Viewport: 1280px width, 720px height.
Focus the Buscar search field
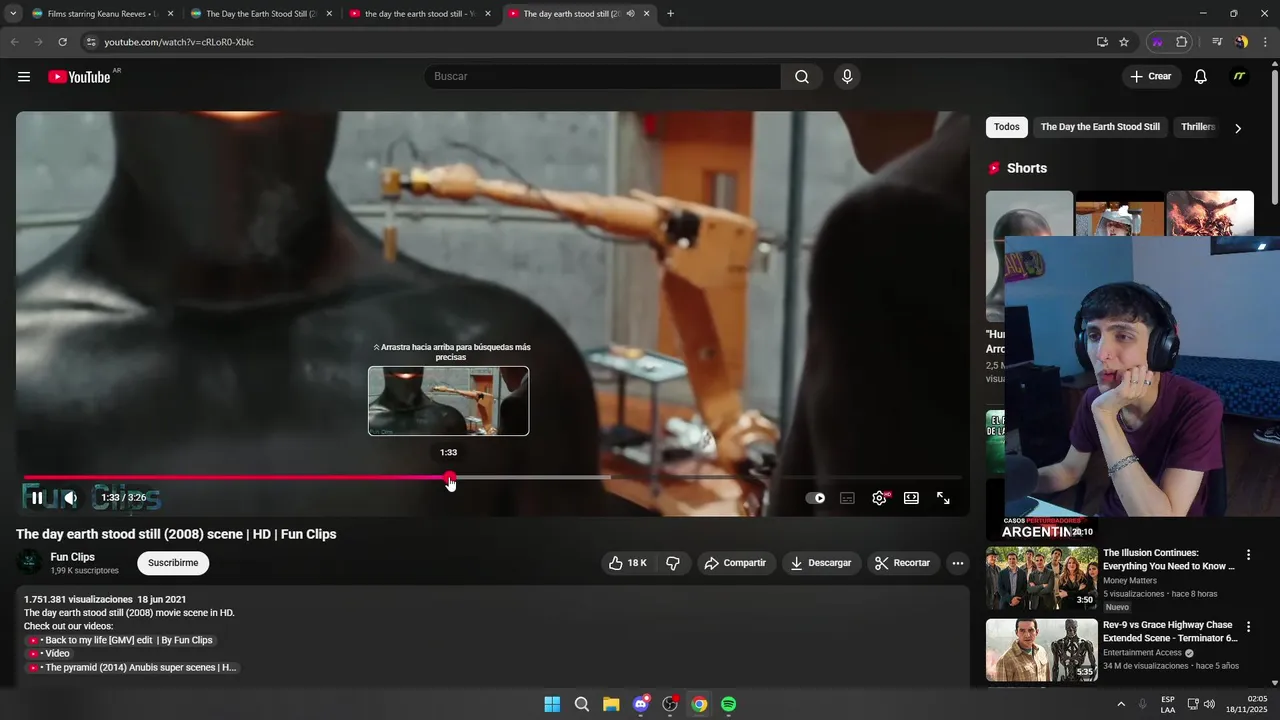[x=603, y=77]
